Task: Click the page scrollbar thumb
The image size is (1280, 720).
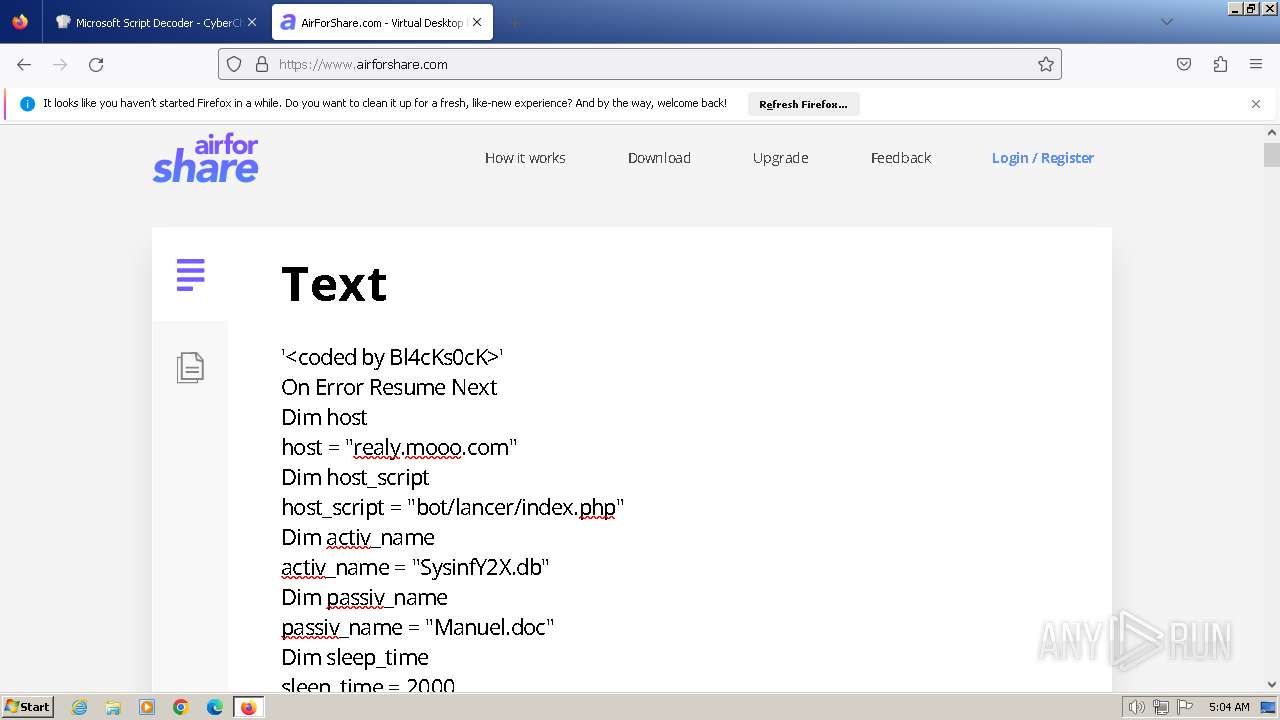Action: coord(1271,155)
